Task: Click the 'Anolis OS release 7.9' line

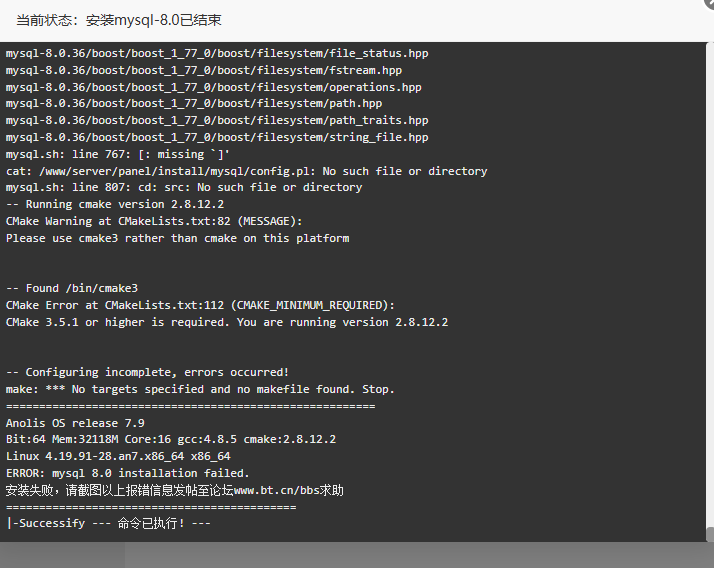Action: coord(75,423)
